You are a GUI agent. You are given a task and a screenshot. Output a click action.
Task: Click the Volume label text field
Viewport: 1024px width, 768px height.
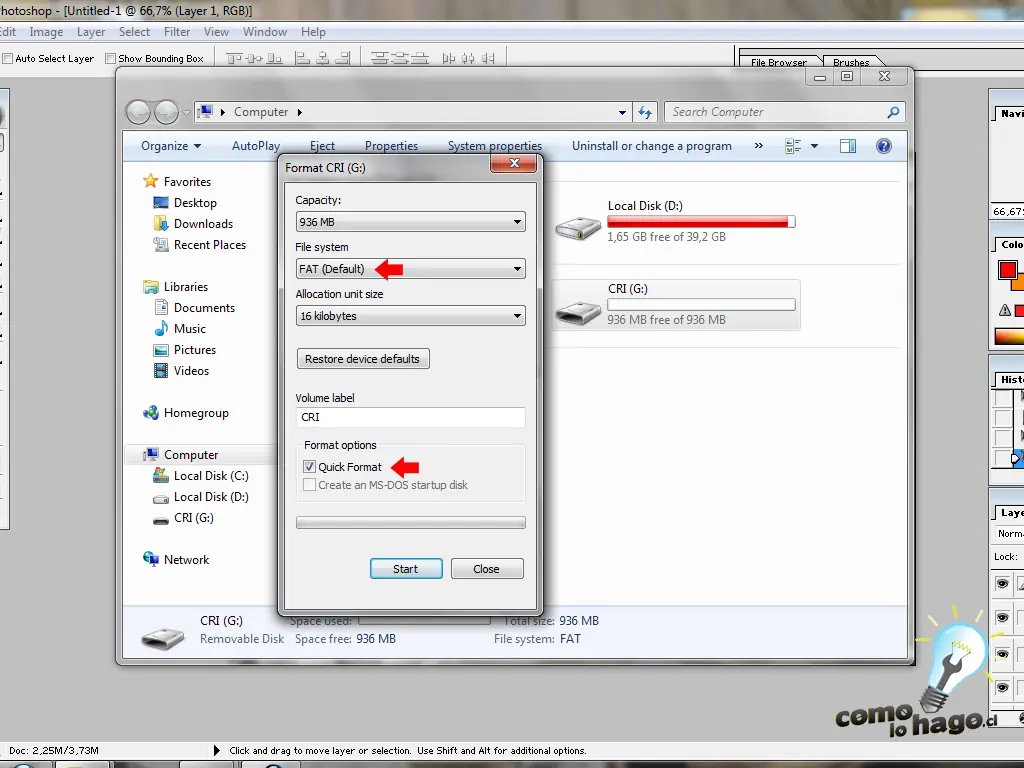click(410, 417)
